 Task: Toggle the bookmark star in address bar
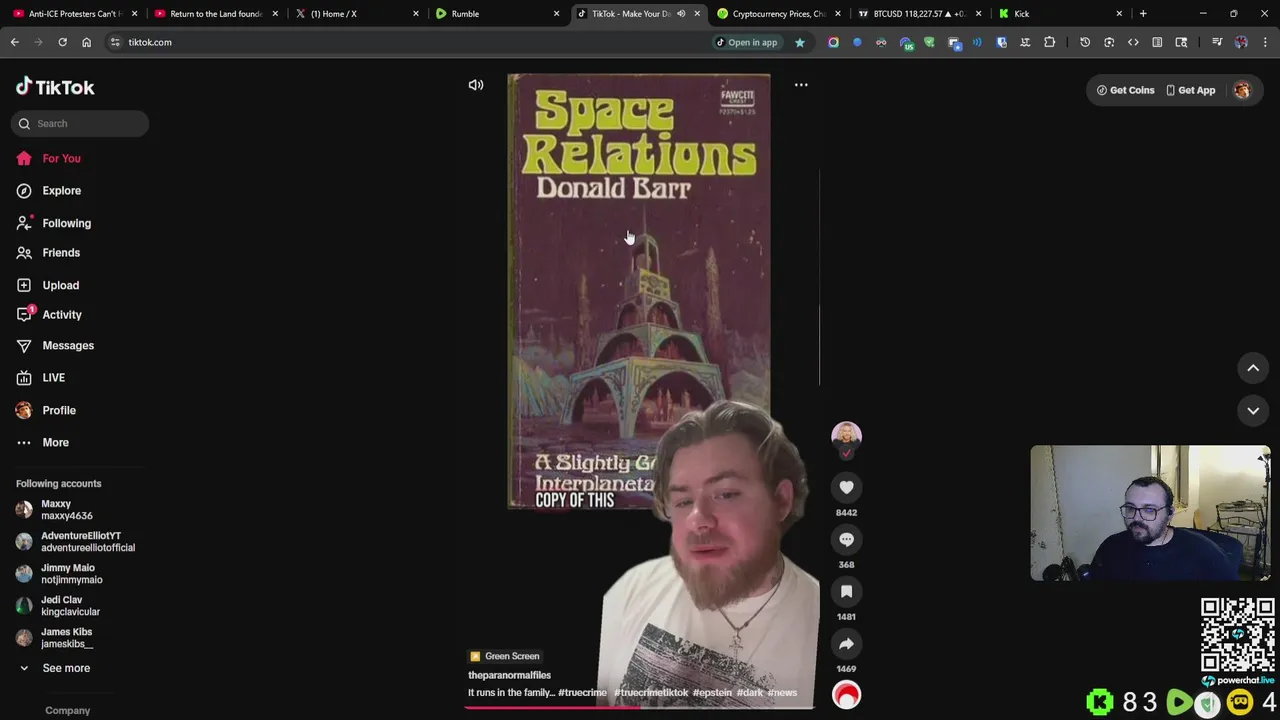pos(799,42)
